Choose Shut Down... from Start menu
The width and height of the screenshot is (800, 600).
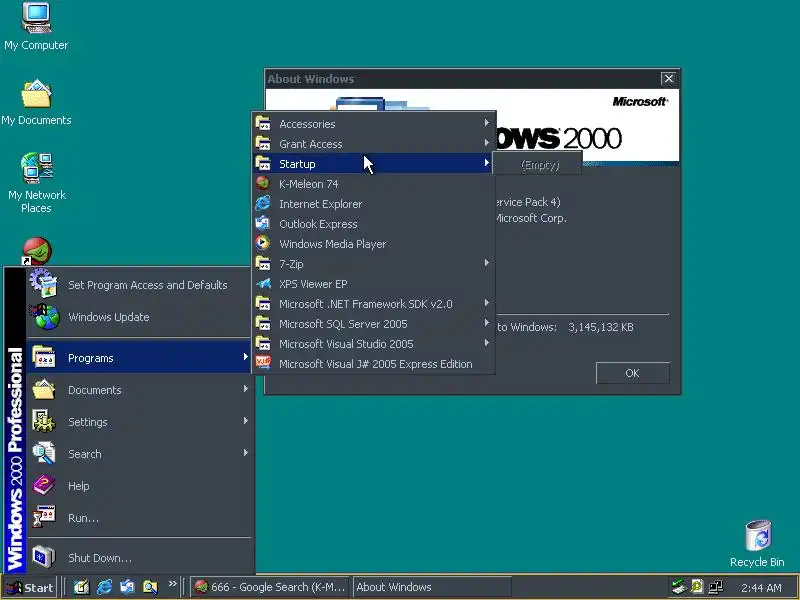pos(139,557)
